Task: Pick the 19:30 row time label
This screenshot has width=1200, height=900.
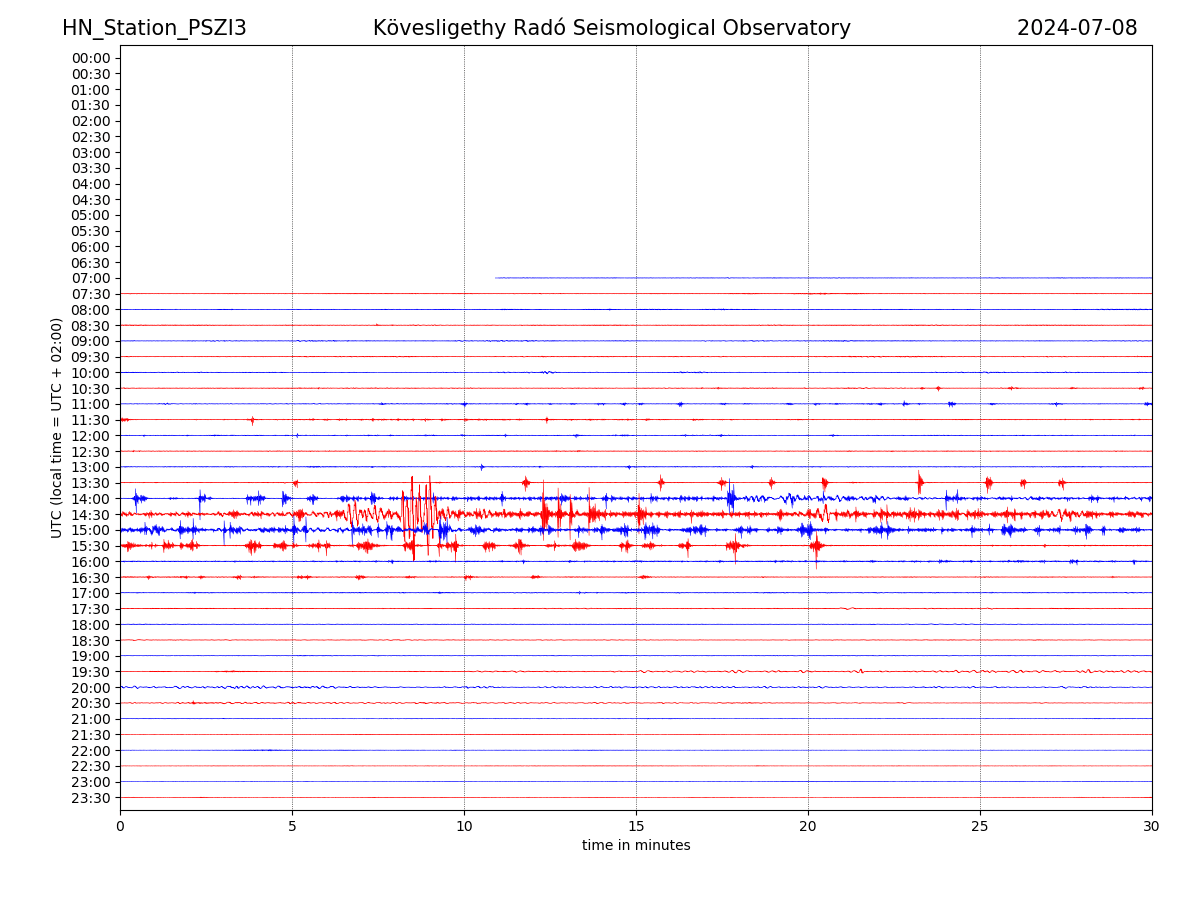Action: click(90, 672)
